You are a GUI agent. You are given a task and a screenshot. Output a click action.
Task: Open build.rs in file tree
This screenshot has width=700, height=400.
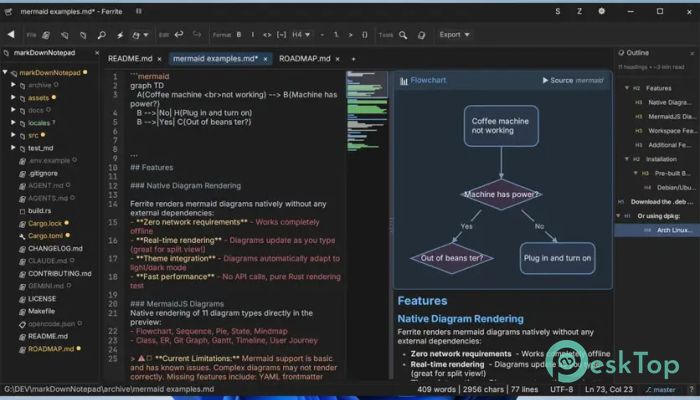pyautogui.click(x=40, y=210)
